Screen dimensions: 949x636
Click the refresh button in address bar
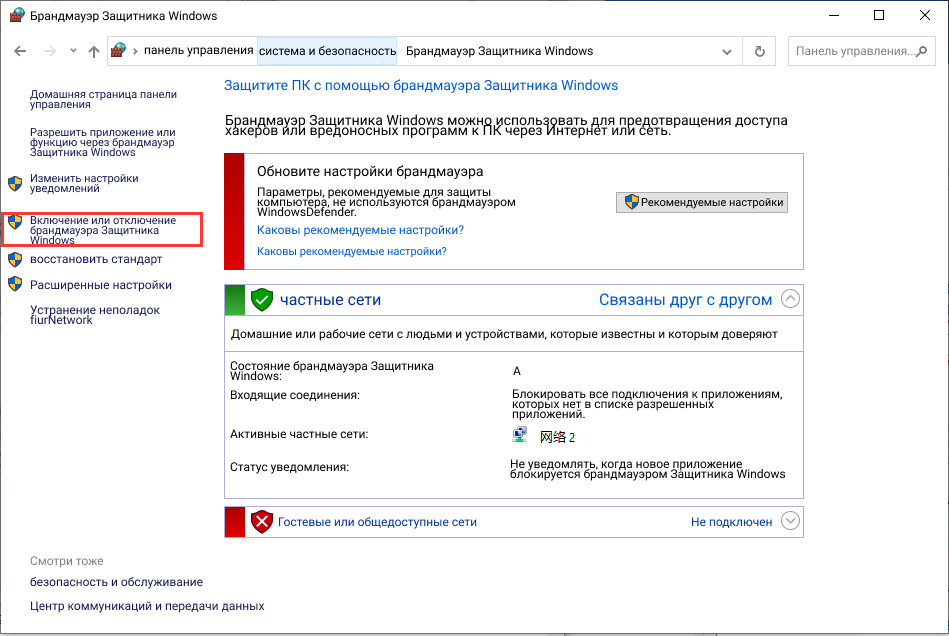tap(760, 51)
